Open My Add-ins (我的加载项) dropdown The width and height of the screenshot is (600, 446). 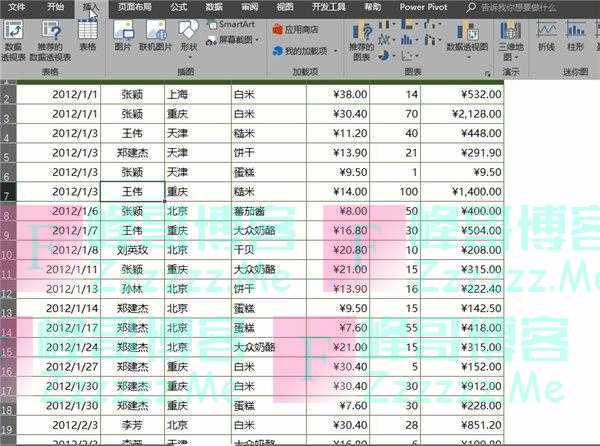coord(306,50)
